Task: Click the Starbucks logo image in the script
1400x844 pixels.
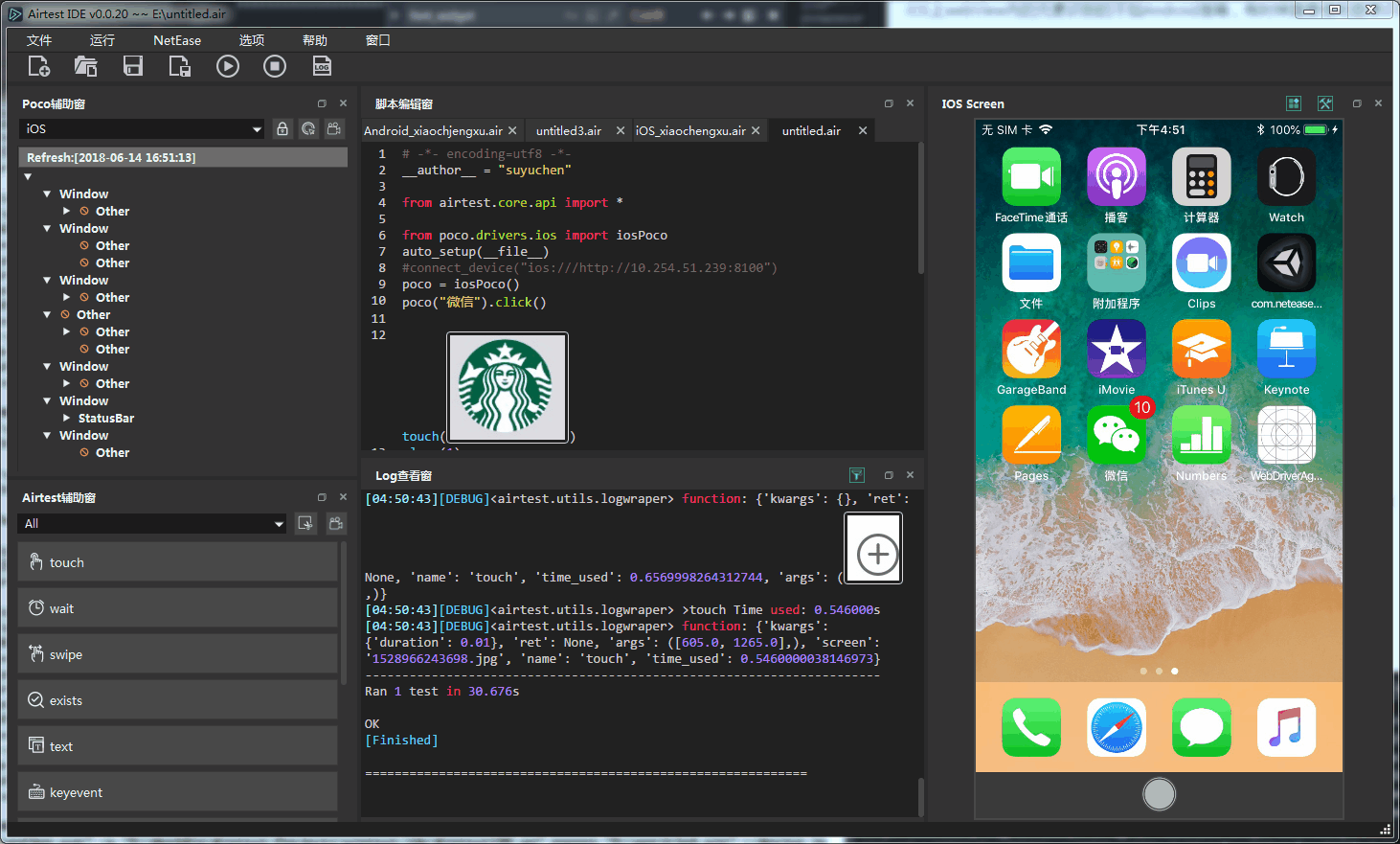Action: (x=508, y=387)
